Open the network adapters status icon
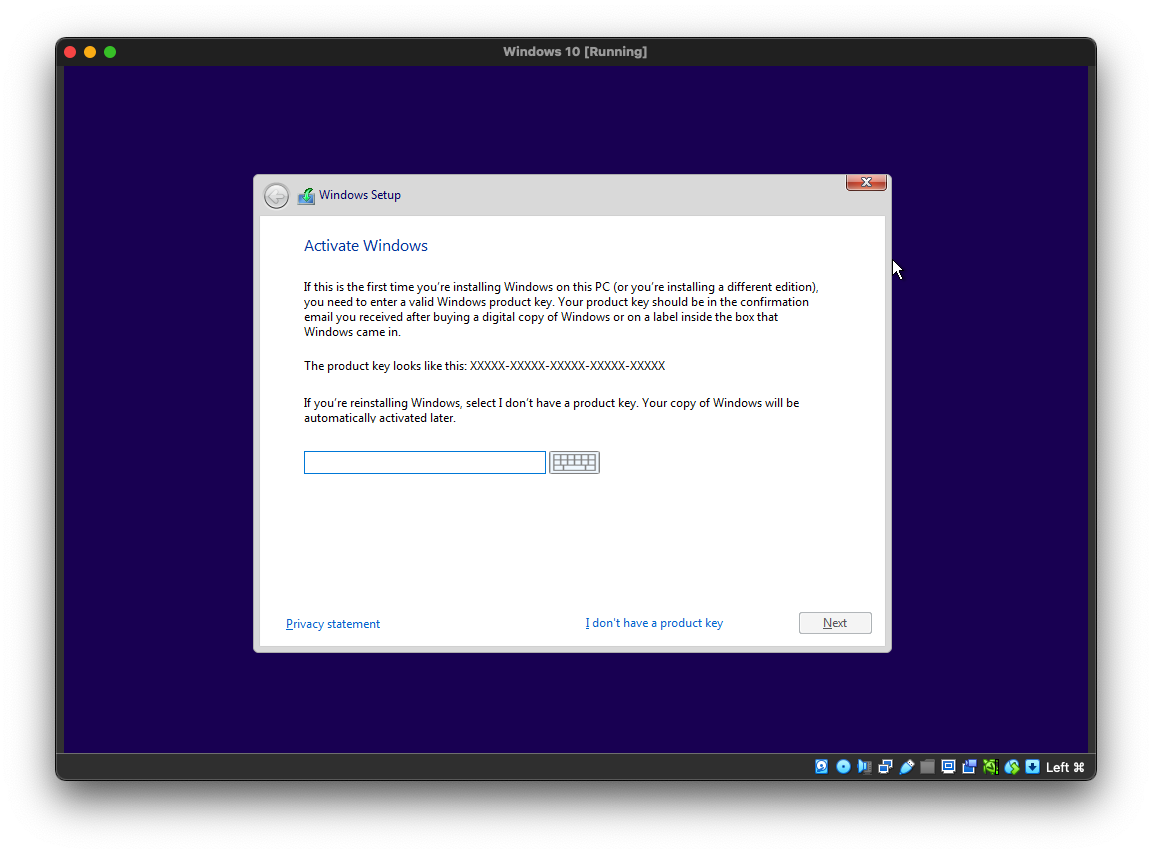The height and width of the screenshot is (854, 1152). coord(885,767)
